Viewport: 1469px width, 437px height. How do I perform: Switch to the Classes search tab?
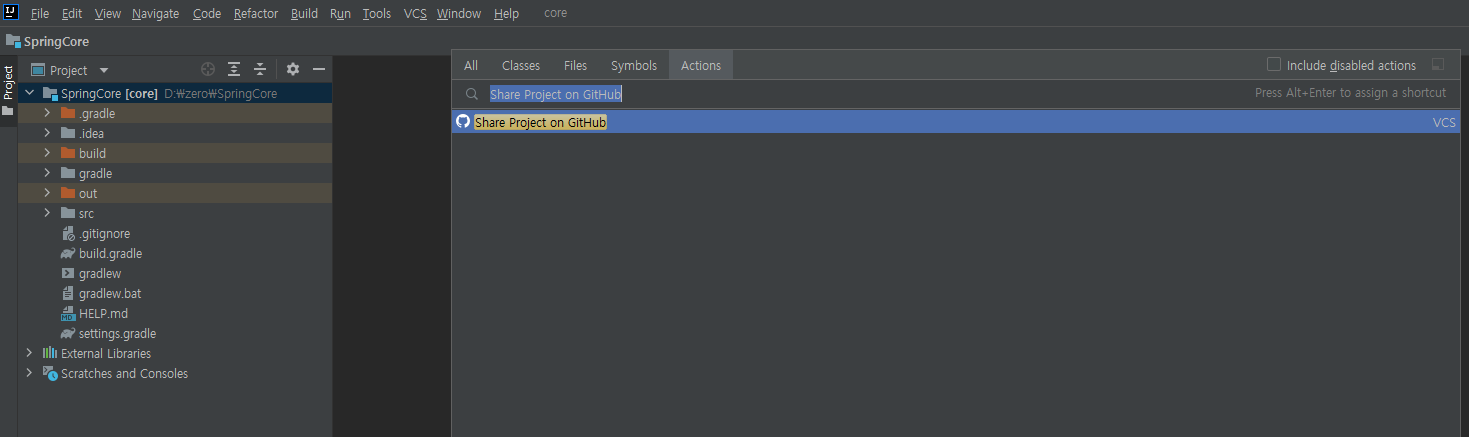521,65
